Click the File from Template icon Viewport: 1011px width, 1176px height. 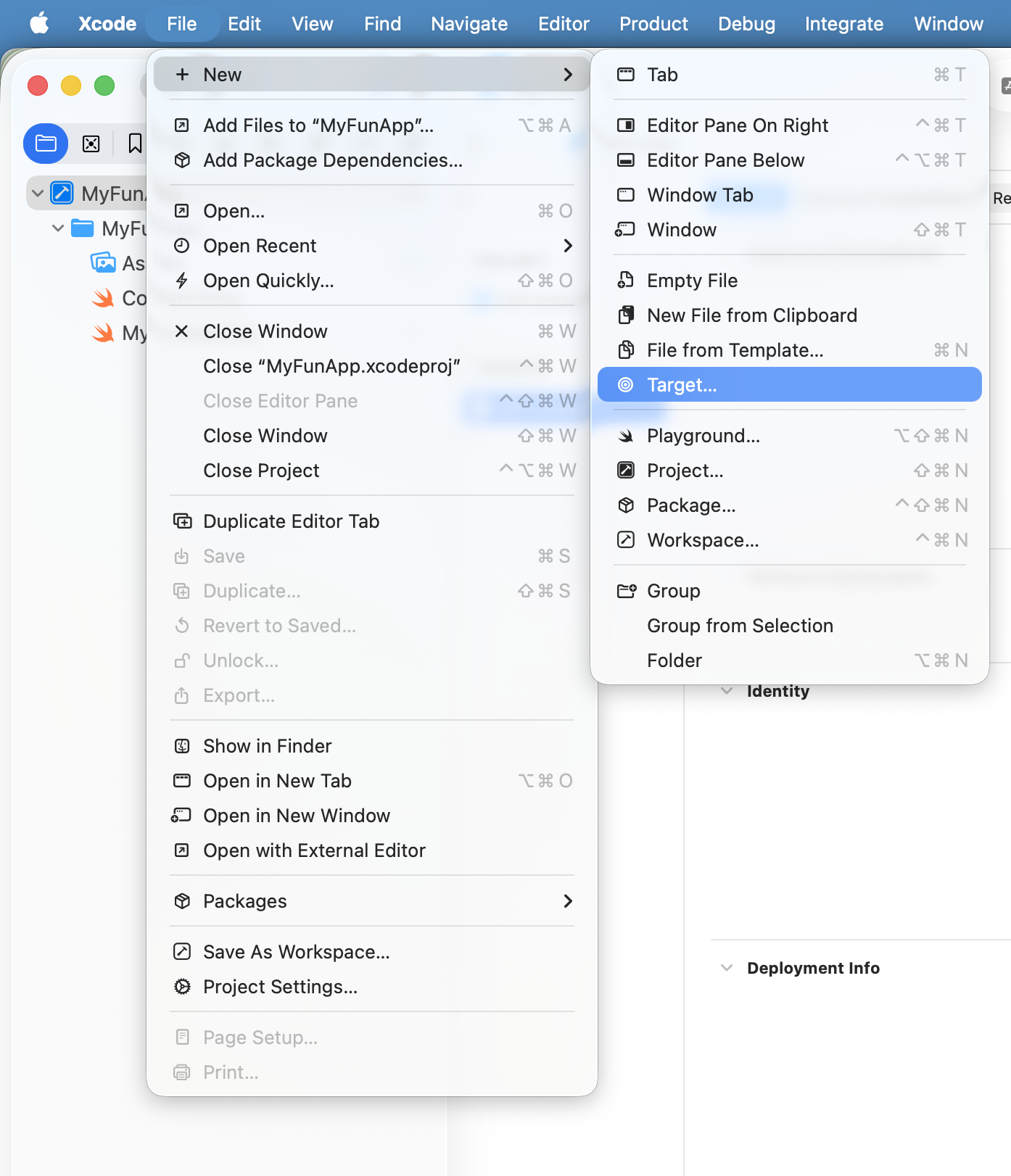pos(625,350)
